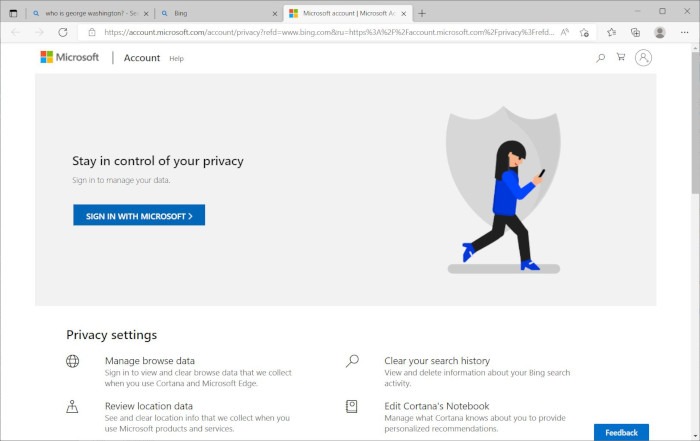Open the Read aloud icon in address bar
The image size is (700, 441).
click(x=565, y=32)
